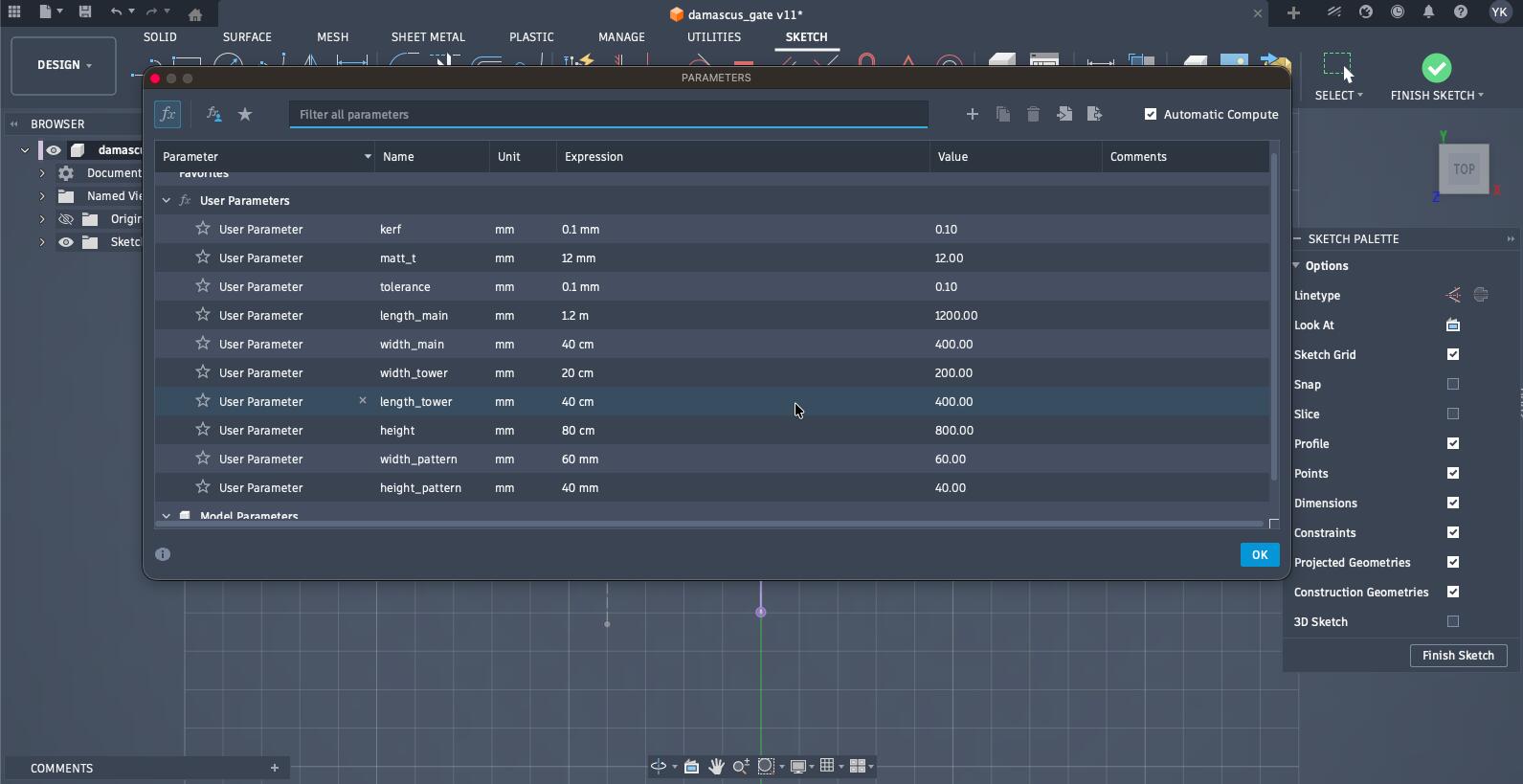Click the Look At icon in Sketch Palette

point(1453,325)
